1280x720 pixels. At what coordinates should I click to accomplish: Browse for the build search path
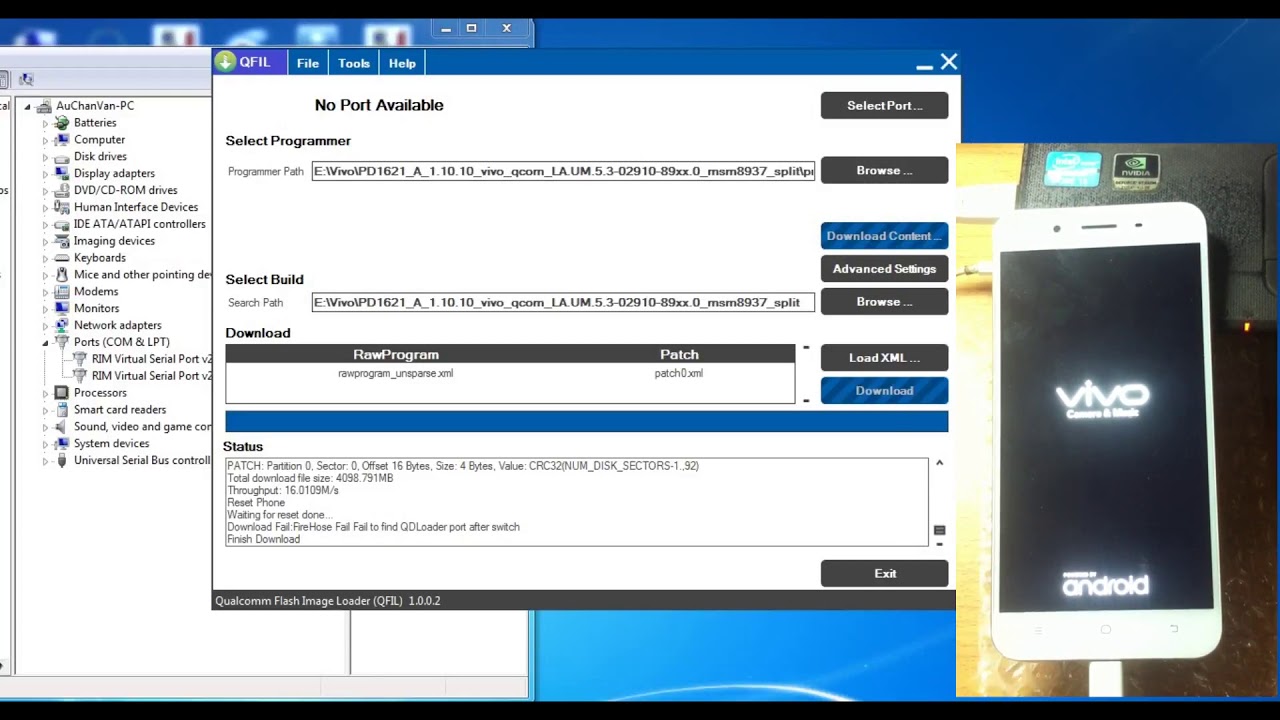pos(884,301)
